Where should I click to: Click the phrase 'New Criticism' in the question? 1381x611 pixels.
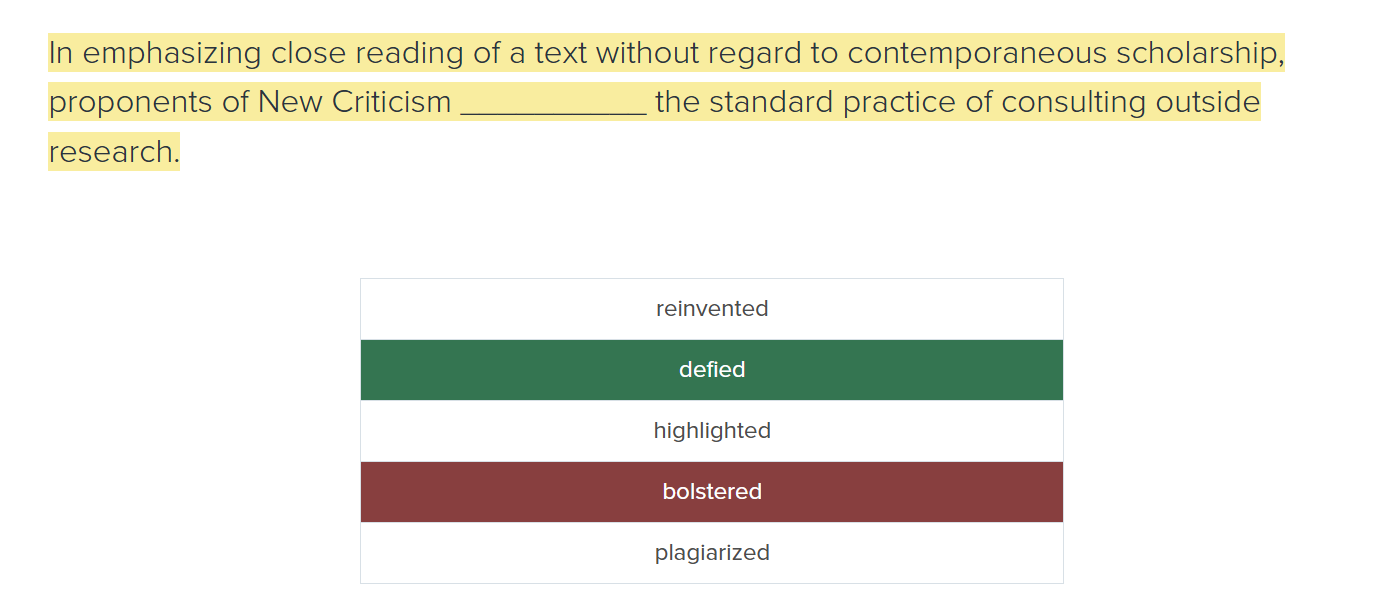click(x=355, y=102)
